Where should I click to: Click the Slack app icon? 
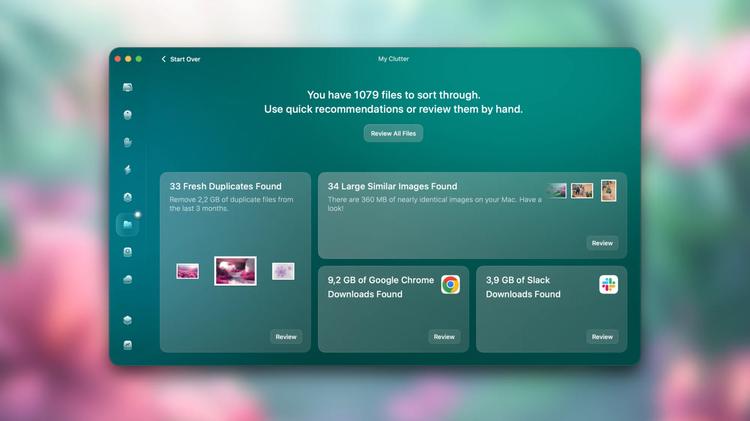click(608, 285)
